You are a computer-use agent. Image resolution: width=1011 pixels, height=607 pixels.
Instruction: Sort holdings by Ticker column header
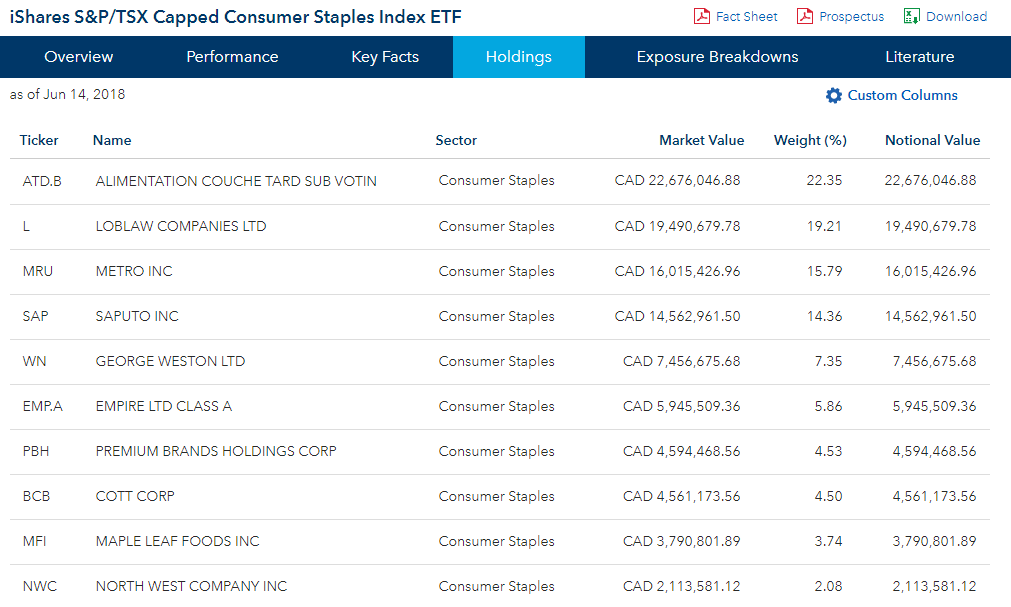[39, 140]
